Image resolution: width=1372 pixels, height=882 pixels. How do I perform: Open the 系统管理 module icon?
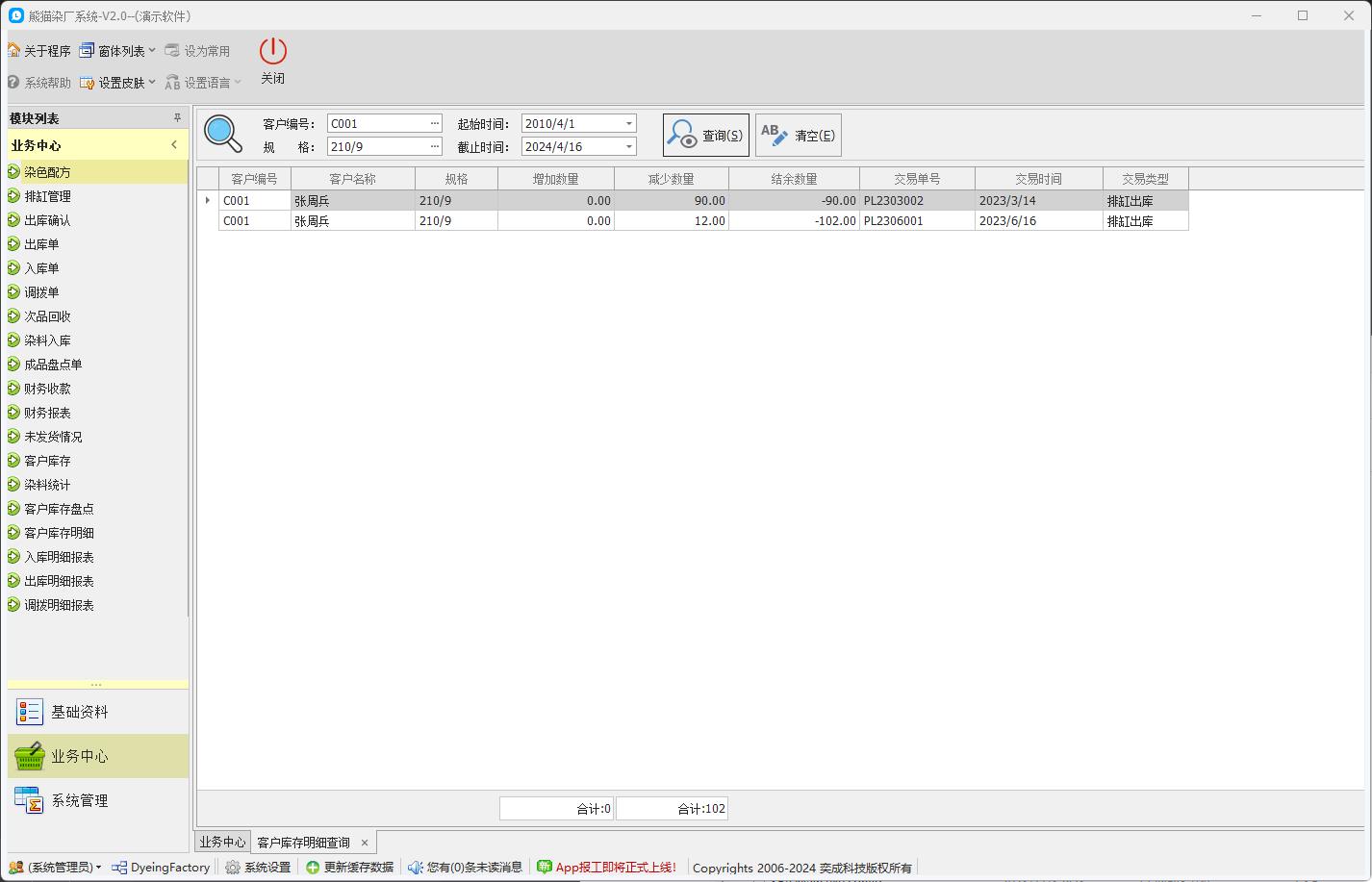[x=30, y=800]
